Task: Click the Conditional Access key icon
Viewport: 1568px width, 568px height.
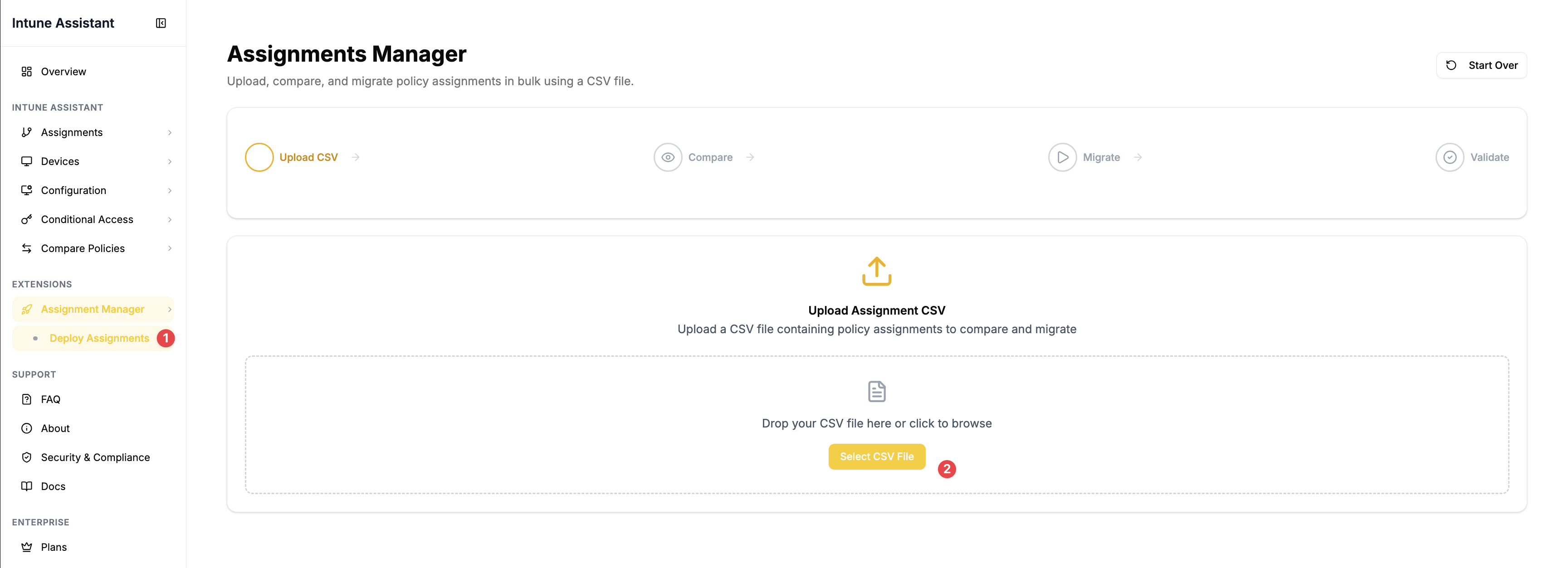Action: (x=26, y=219)
